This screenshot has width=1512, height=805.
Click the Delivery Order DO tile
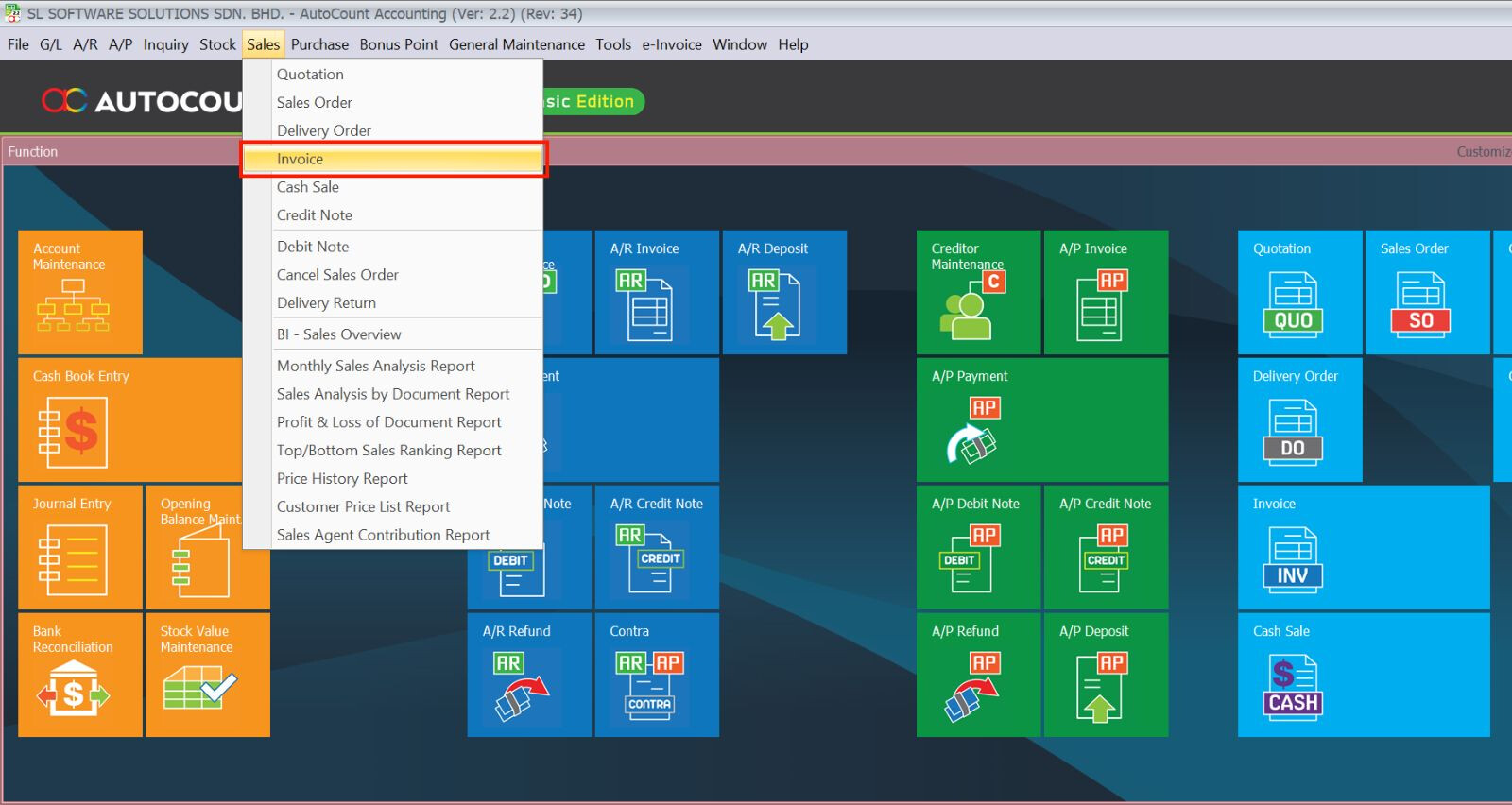pos(1293,433)
